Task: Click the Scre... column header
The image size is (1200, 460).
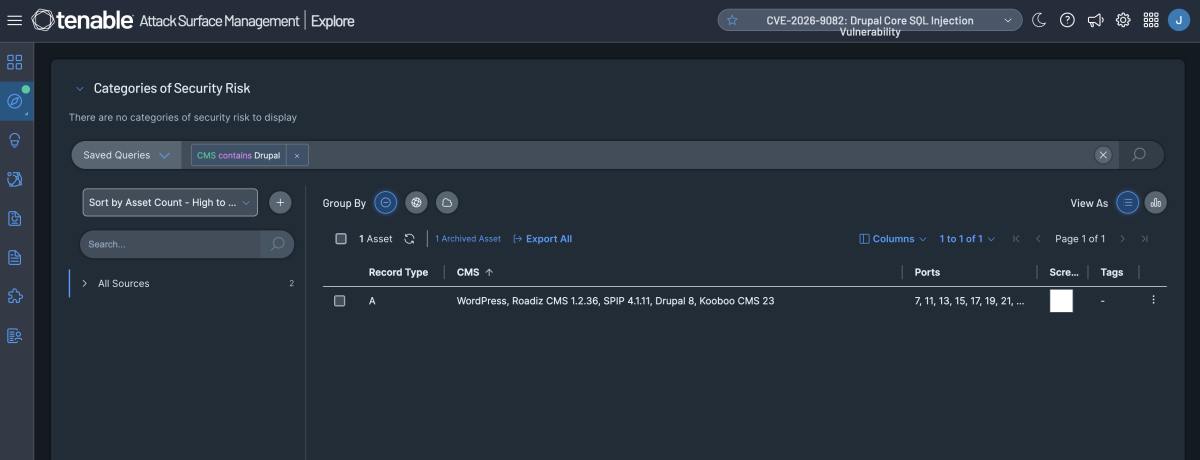Action: pos(1064,272)
